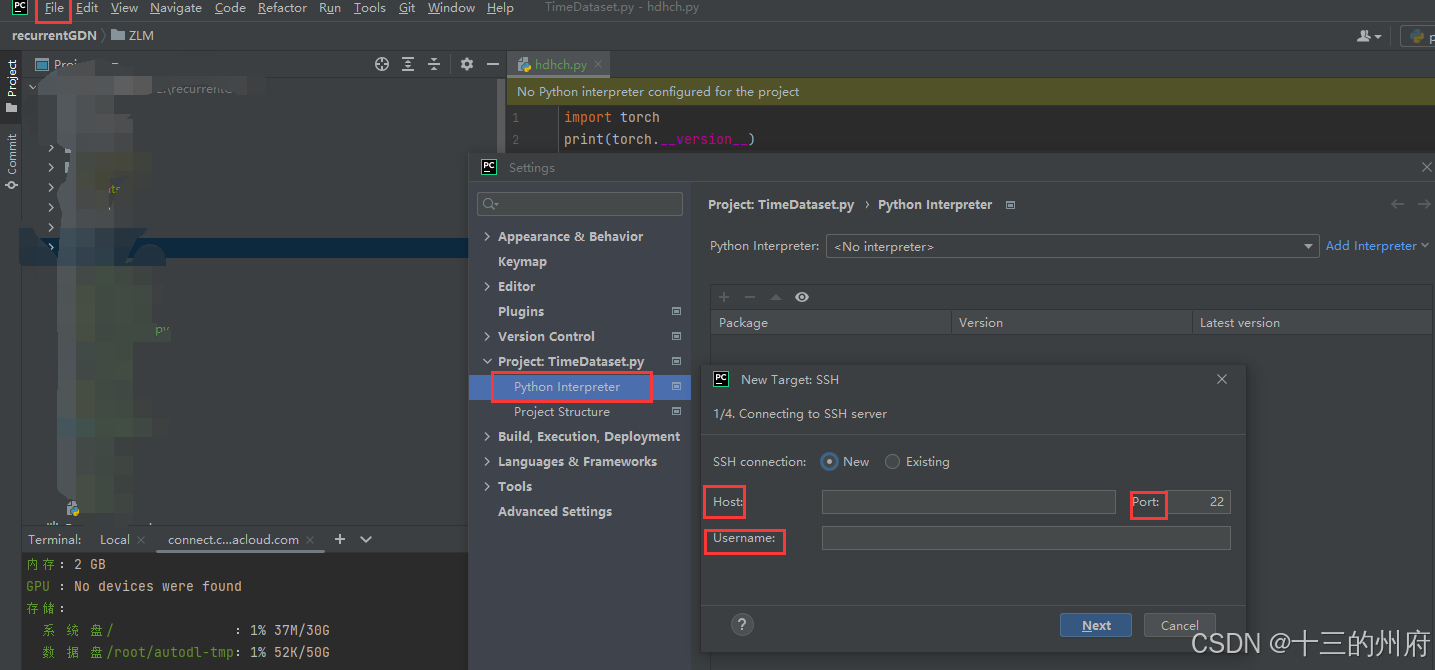Close the New Target: SSH dialog
The image size is (1435, 670).
point(1222,380)
